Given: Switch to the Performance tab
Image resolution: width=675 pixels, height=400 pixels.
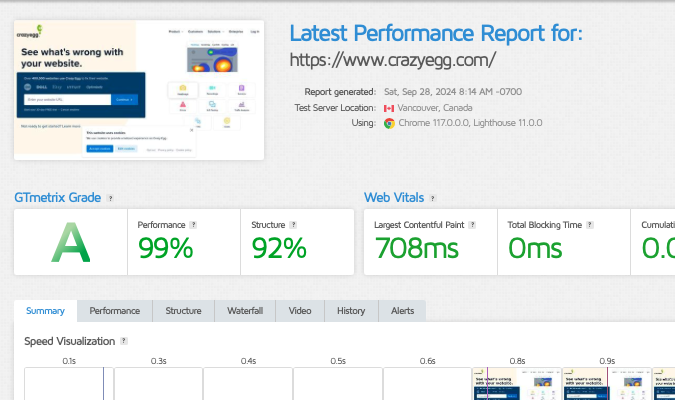Looking at the screenshot, I should coord(115,311).
